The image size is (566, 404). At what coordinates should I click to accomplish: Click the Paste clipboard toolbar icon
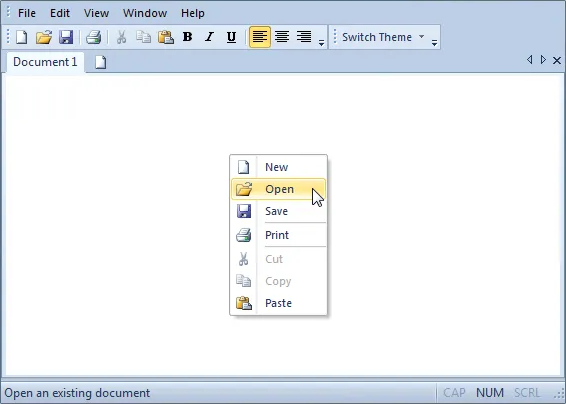[166, 37]
